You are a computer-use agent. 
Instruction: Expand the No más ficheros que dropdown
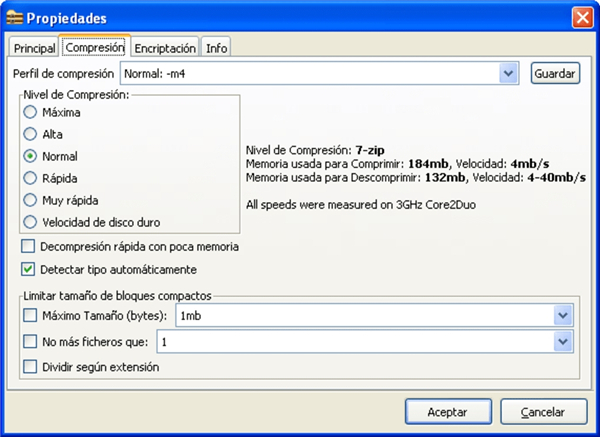pos(560,342)
